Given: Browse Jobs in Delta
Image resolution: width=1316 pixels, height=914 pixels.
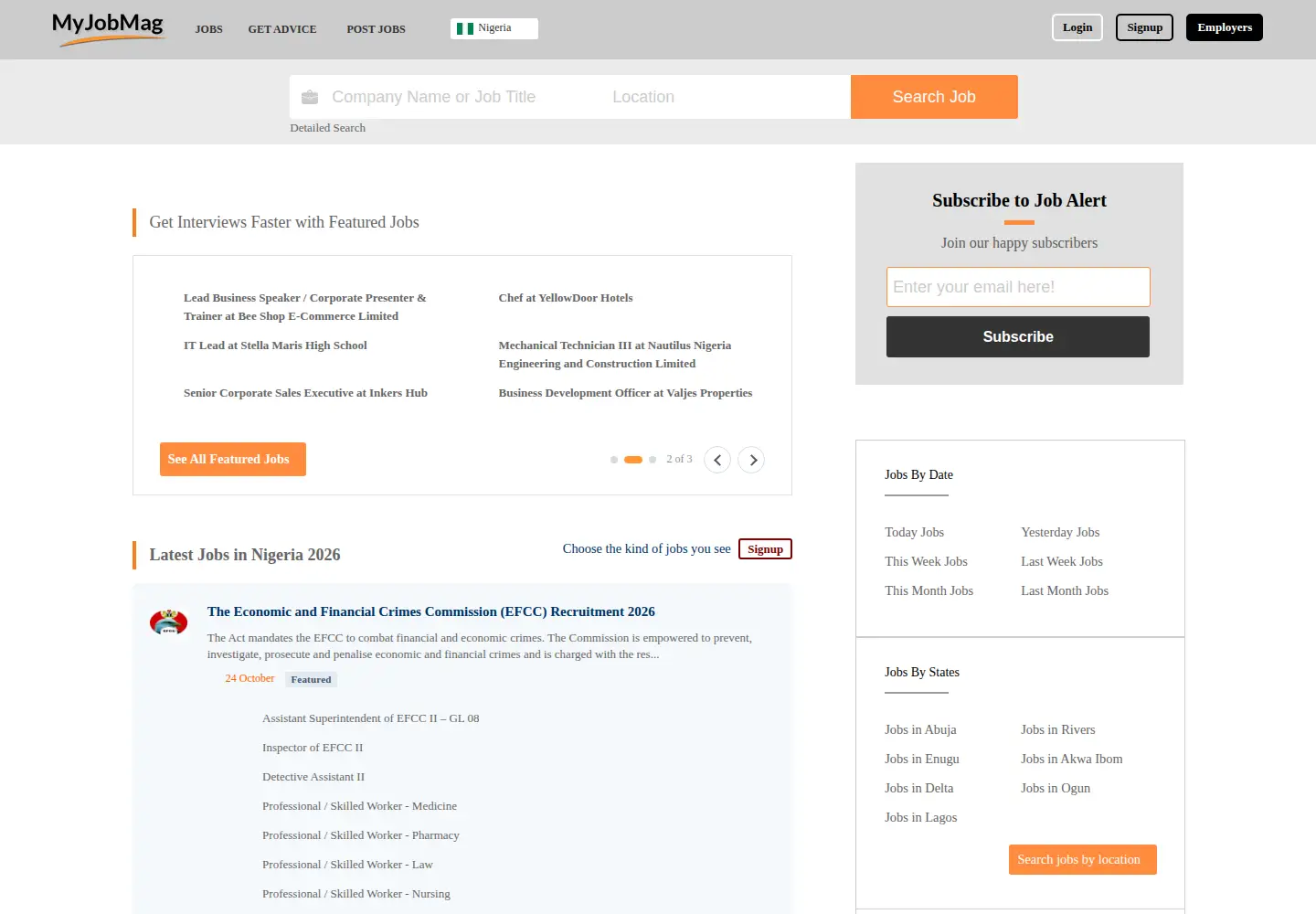Looking at the screenshot, I should (918, 788).
